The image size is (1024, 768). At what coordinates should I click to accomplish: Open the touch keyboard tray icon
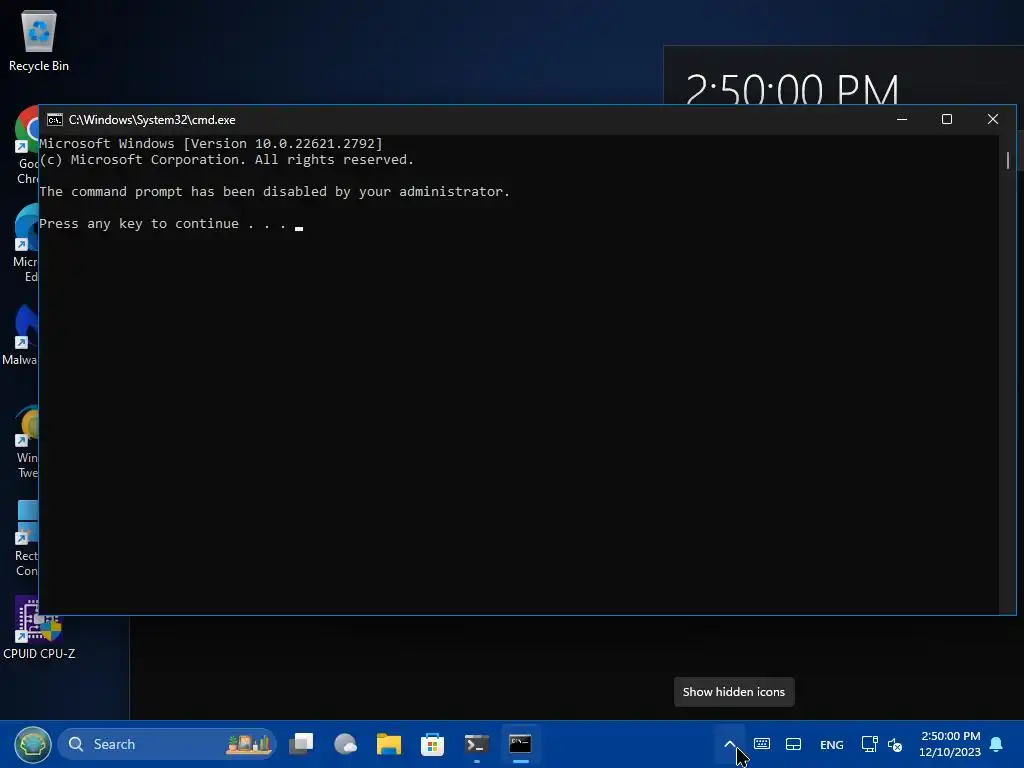tap(761, 744)
